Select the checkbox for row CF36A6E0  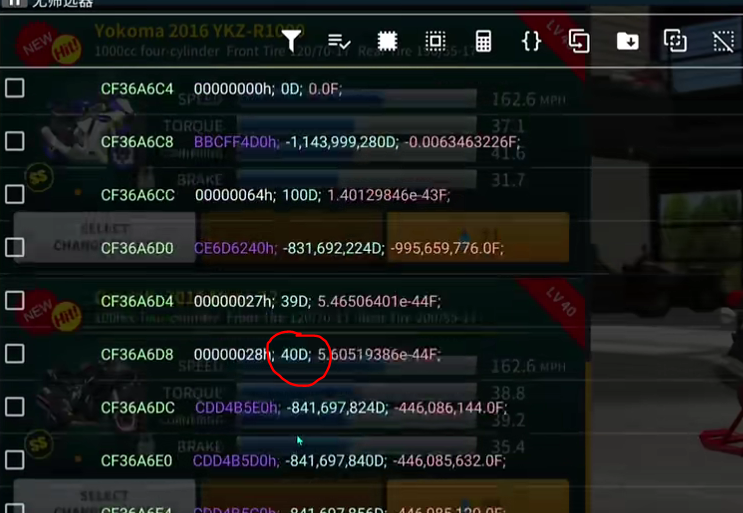point(15,459)
